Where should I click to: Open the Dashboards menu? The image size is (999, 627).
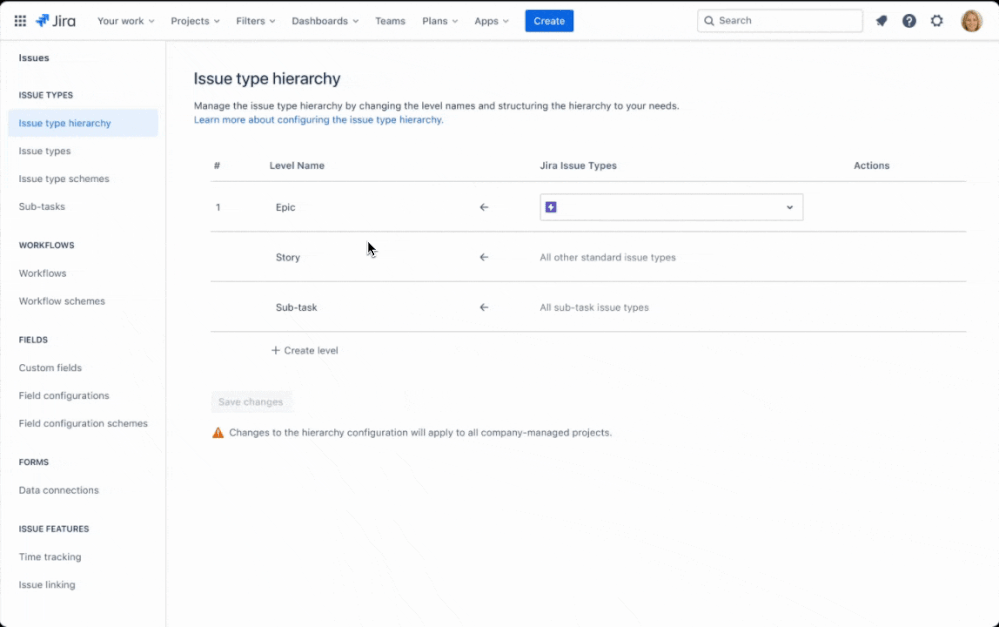[324, 20]
